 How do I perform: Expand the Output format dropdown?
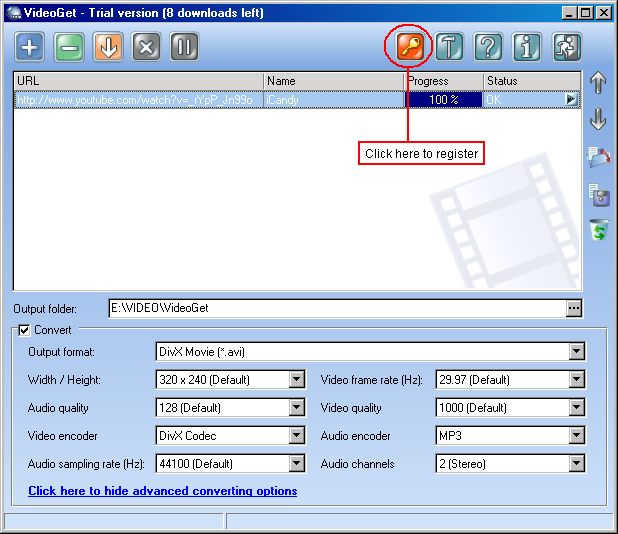(576, 352)
